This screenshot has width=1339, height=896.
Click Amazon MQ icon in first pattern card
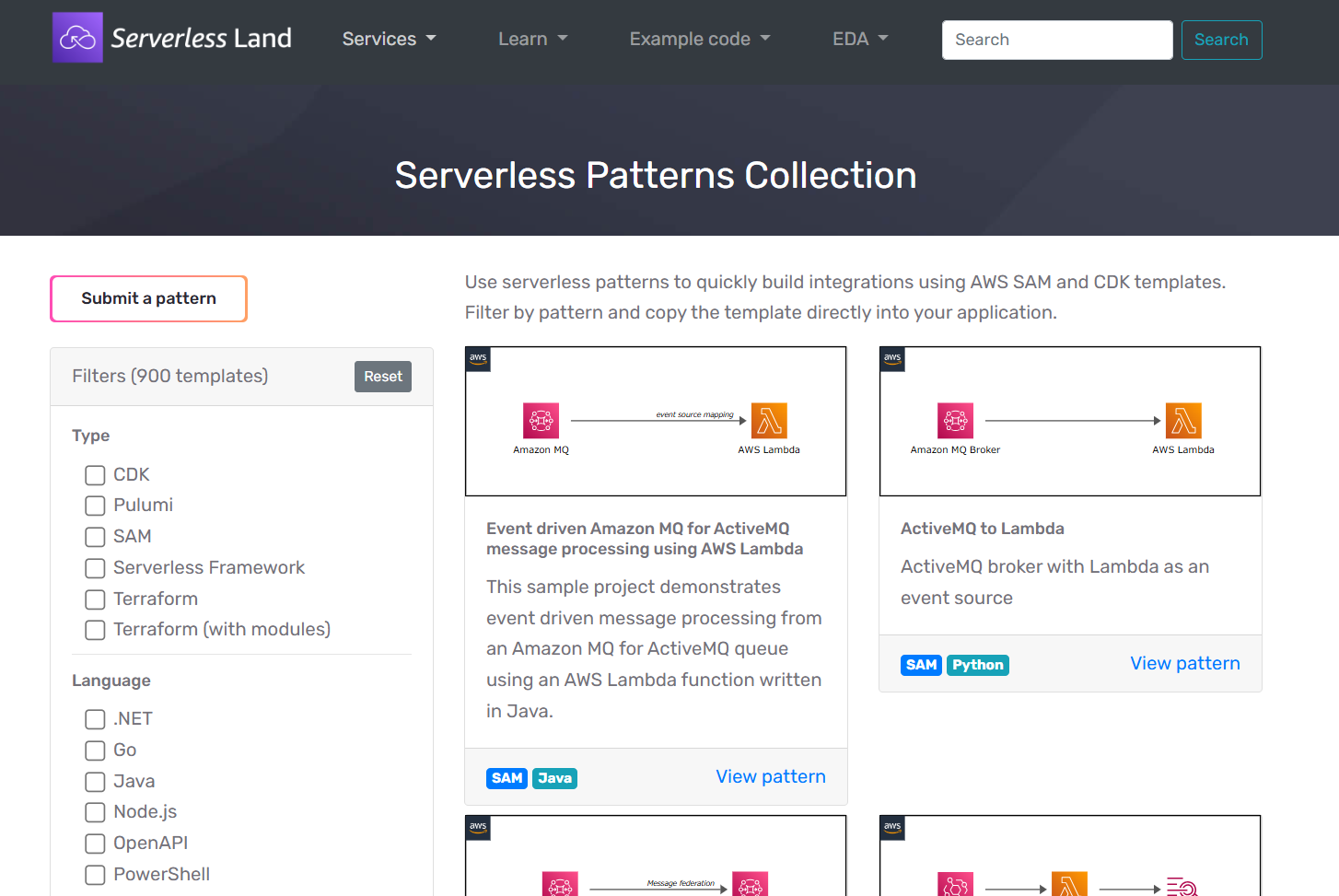click(x=541, y=421)
